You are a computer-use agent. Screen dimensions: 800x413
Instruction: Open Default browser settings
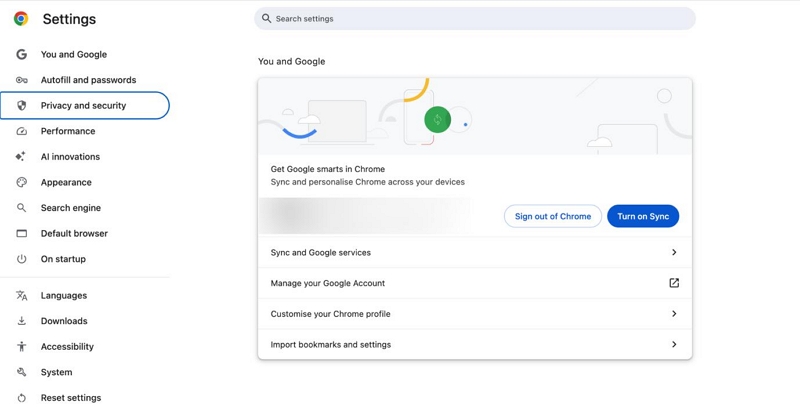(85, 233)
